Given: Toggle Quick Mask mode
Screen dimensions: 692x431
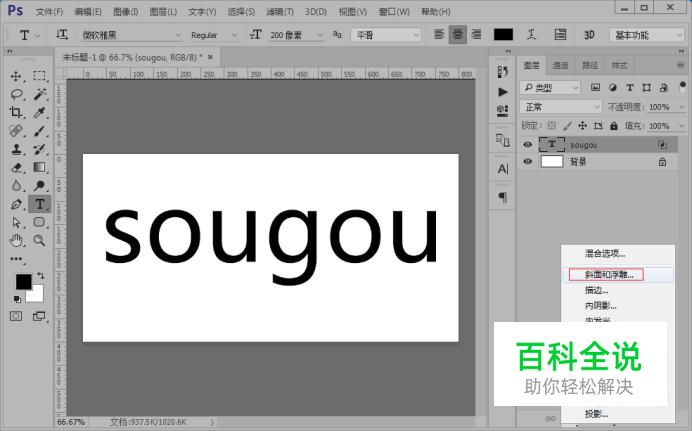Looking at the screenshot, I should pyautogui.click(x=16, y=316).
